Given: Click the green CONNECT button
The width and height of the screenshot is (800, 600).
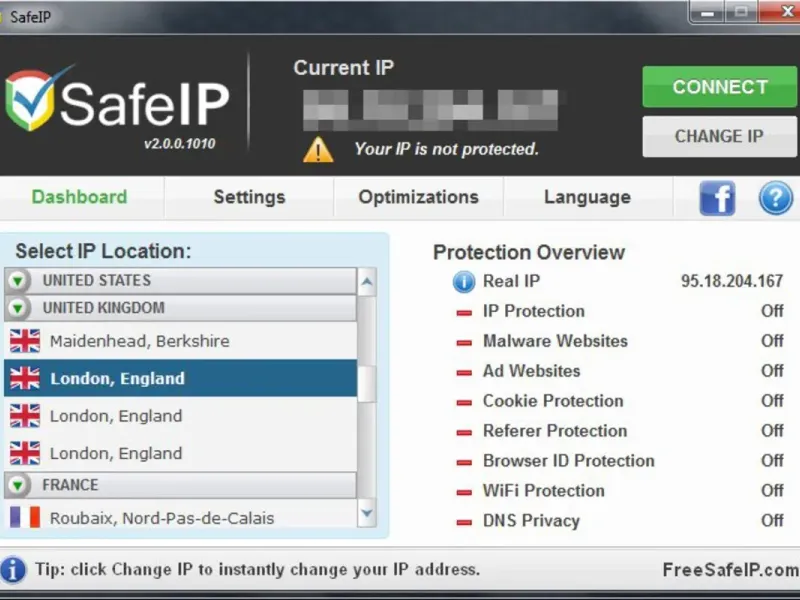Looking at the screenshot, I should [719, 87].
